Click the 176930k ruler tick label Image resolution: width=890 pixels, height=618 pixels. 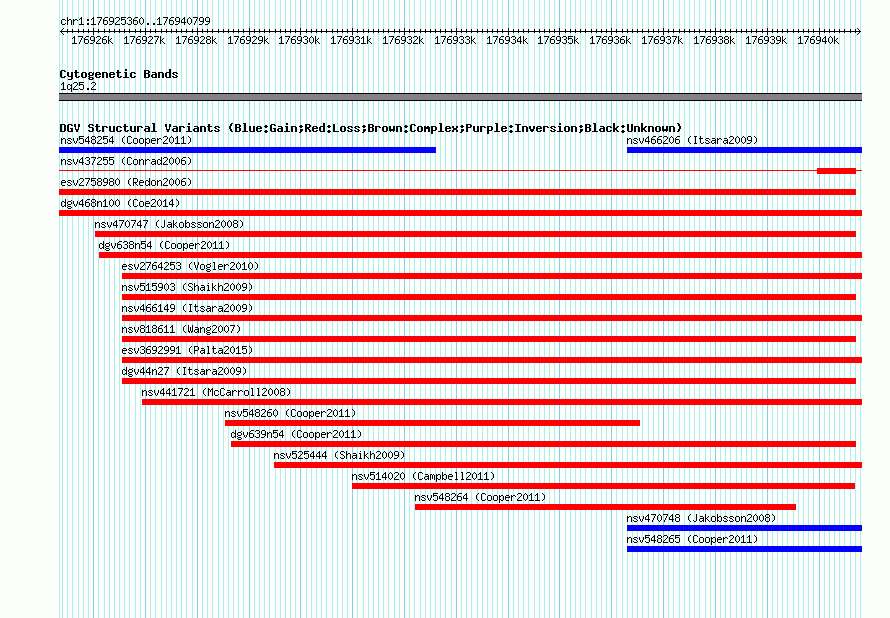tap(299, 40)
